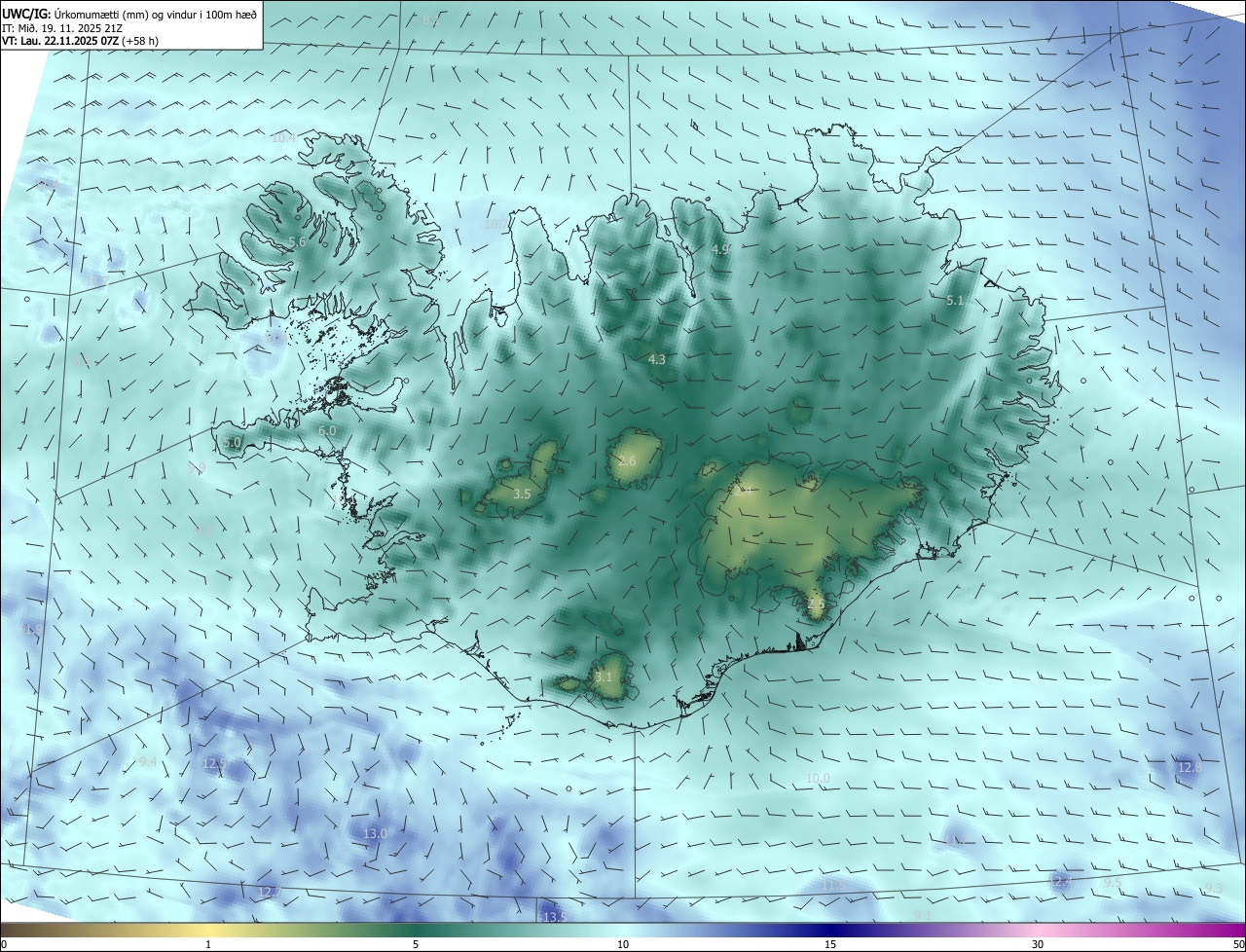The width and height of the screenshot is (1246, 952).
Task: Click the 10.4 value northwest of the Westfjords
Action: [x=283, y=138]
